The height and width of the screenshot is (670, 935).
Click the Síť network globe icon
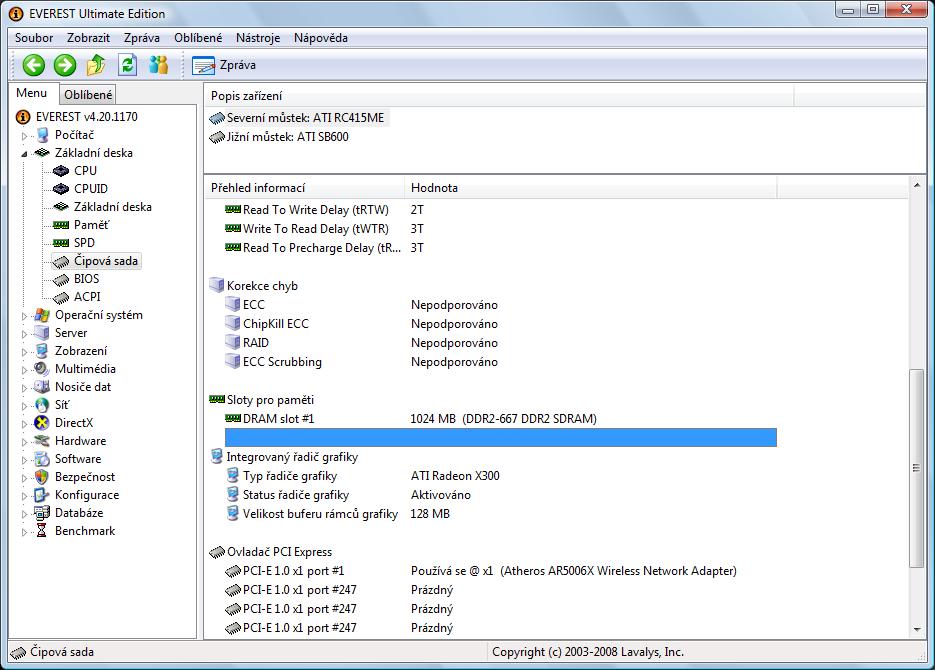point(42,405)
